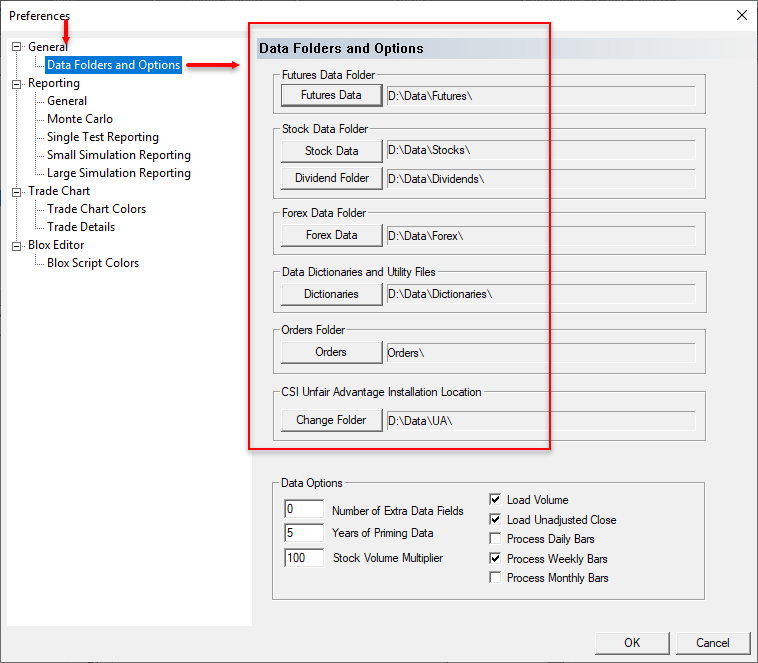Click the Futures Data button
The image size is (758, 663).
click(331, 95)
